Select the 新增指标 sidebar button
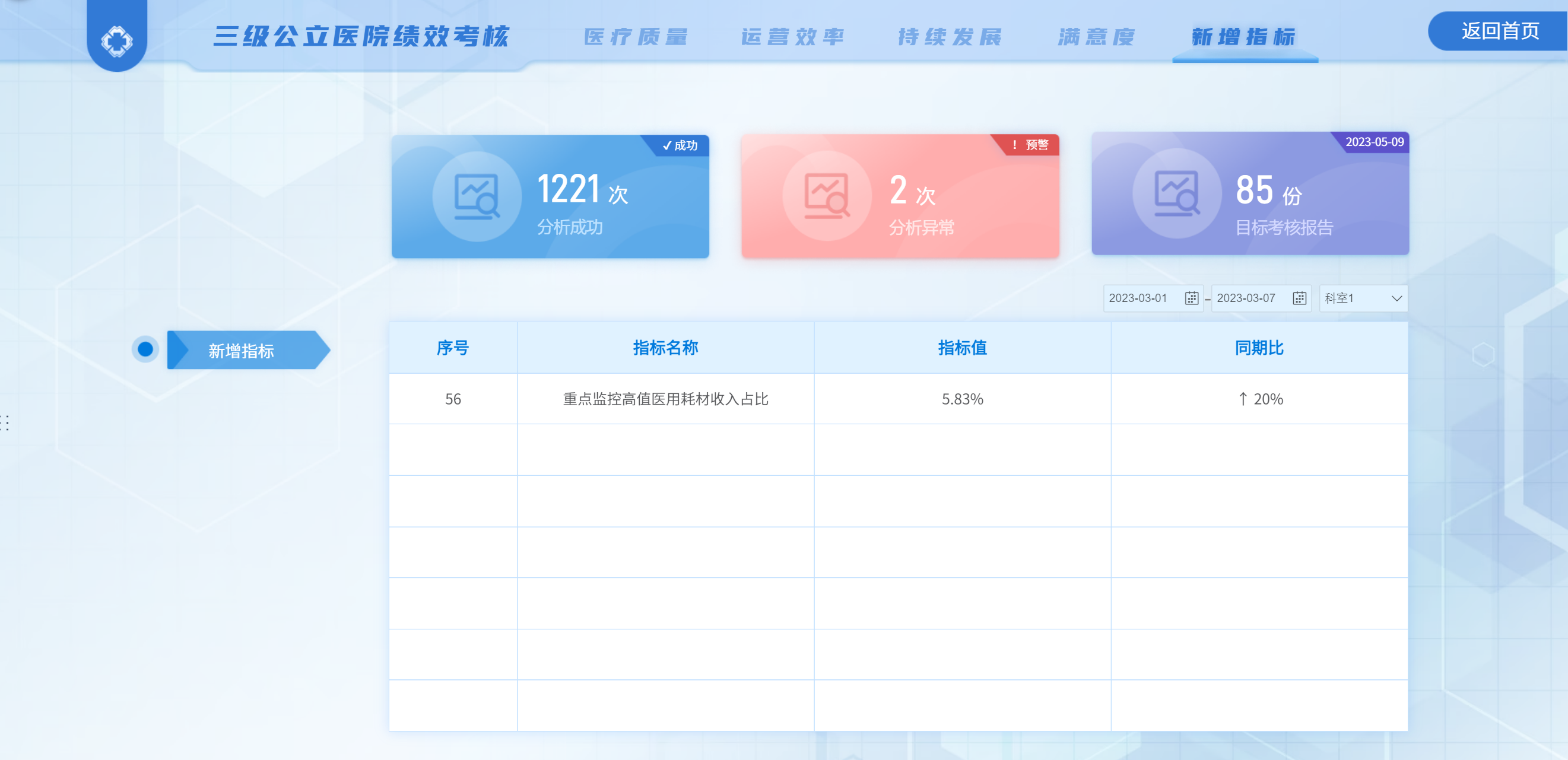 [242, 351]
